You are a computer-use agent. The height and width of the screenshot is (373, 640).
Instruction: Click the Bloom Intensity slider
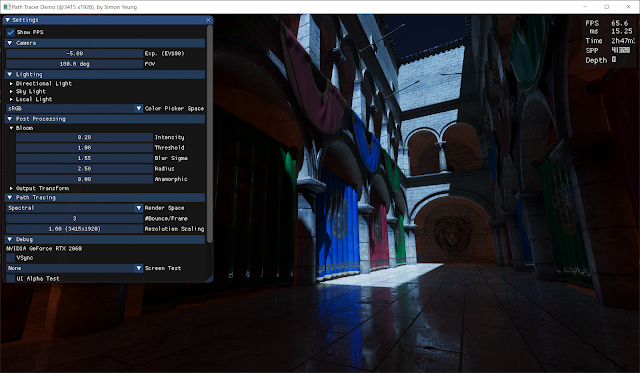pos(84,138)
